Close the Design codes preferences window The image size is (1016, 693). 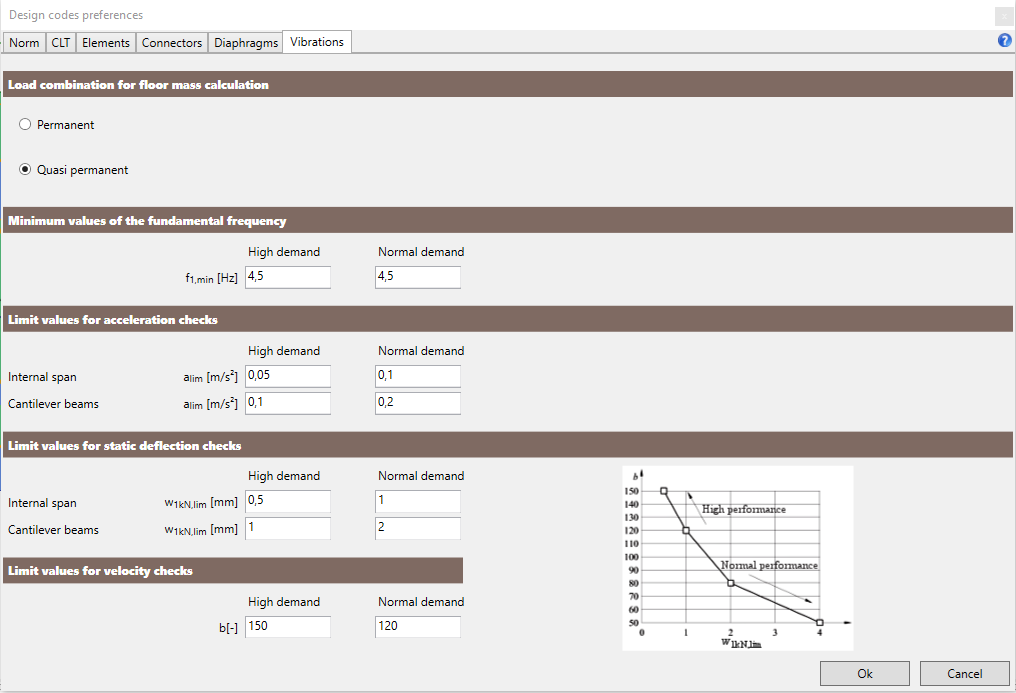pos(1004,16)
